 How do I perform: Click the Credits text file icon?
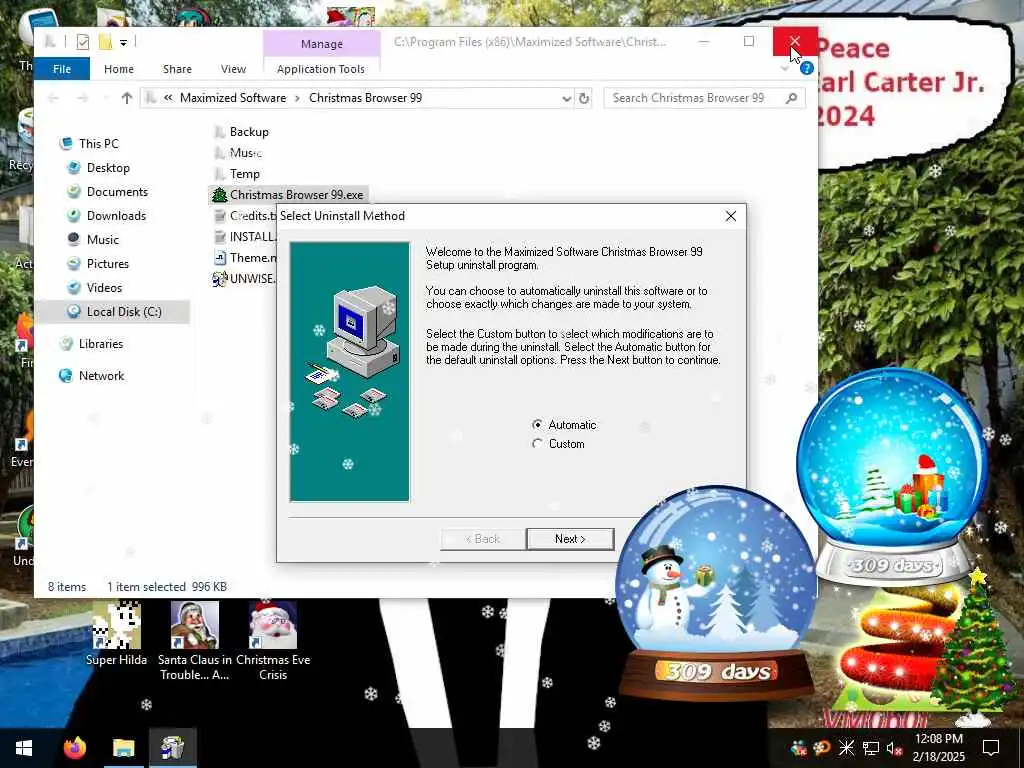click(x=220, y=216)
